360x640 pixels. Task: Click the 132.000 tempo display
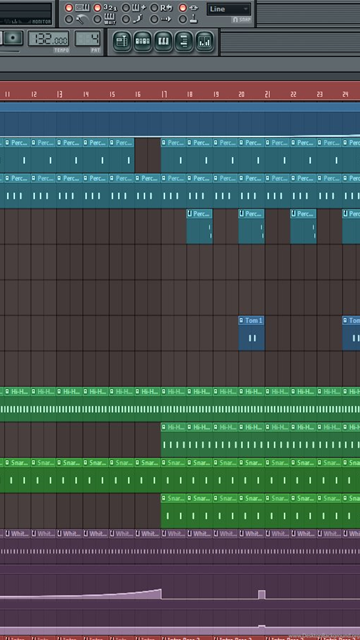click(x=48, y=39)
